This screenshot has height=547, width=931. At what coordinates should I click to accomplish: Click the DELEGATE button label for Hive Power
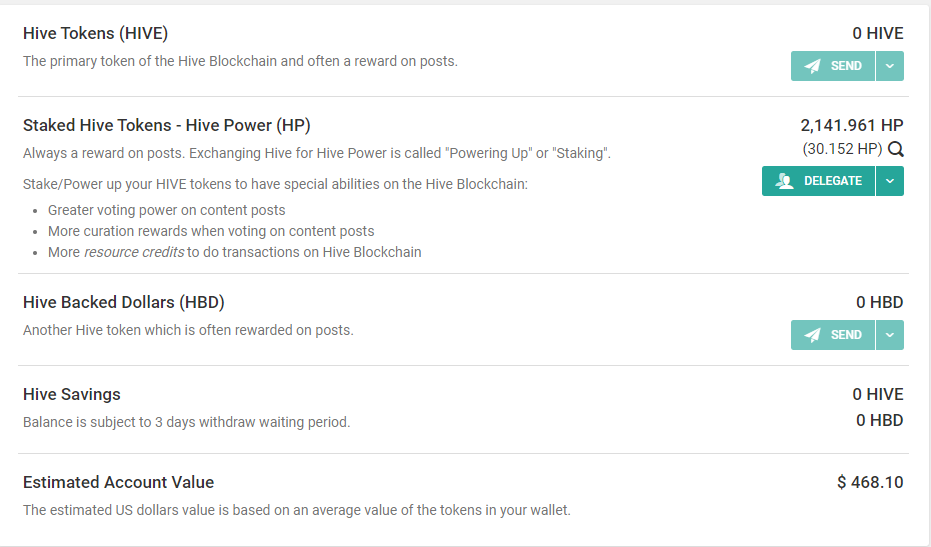click(832, 181)
